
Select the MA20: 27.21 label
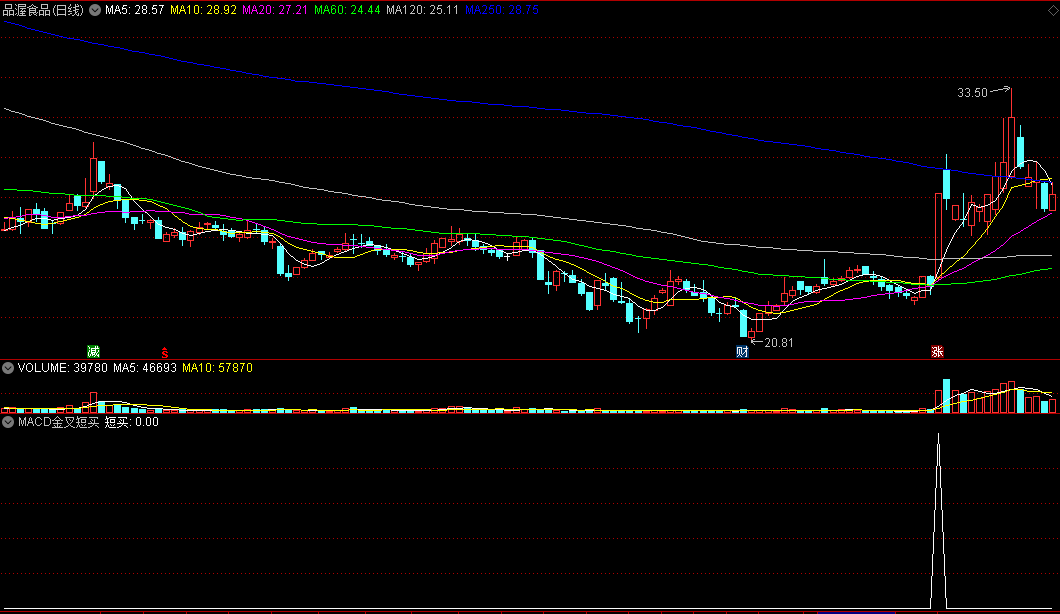[x=275, y=10]
